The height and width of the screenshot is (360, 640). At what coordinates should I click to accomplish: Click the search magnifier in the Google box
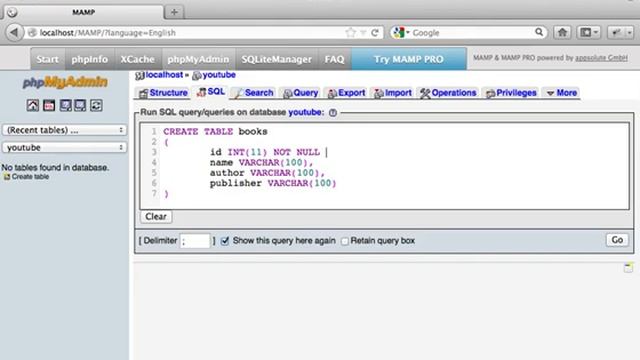click(539, 32)
